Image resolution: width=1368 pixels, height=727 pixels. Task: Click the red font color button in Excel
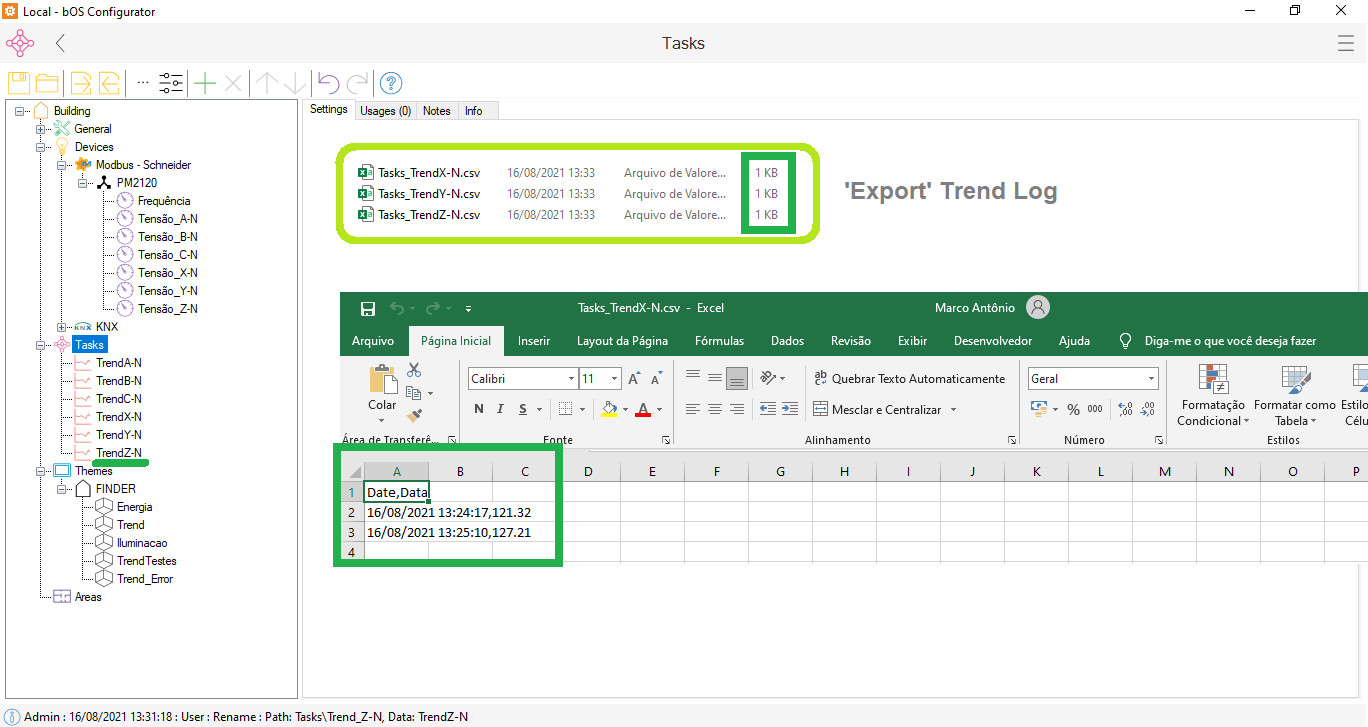[642, 409]
